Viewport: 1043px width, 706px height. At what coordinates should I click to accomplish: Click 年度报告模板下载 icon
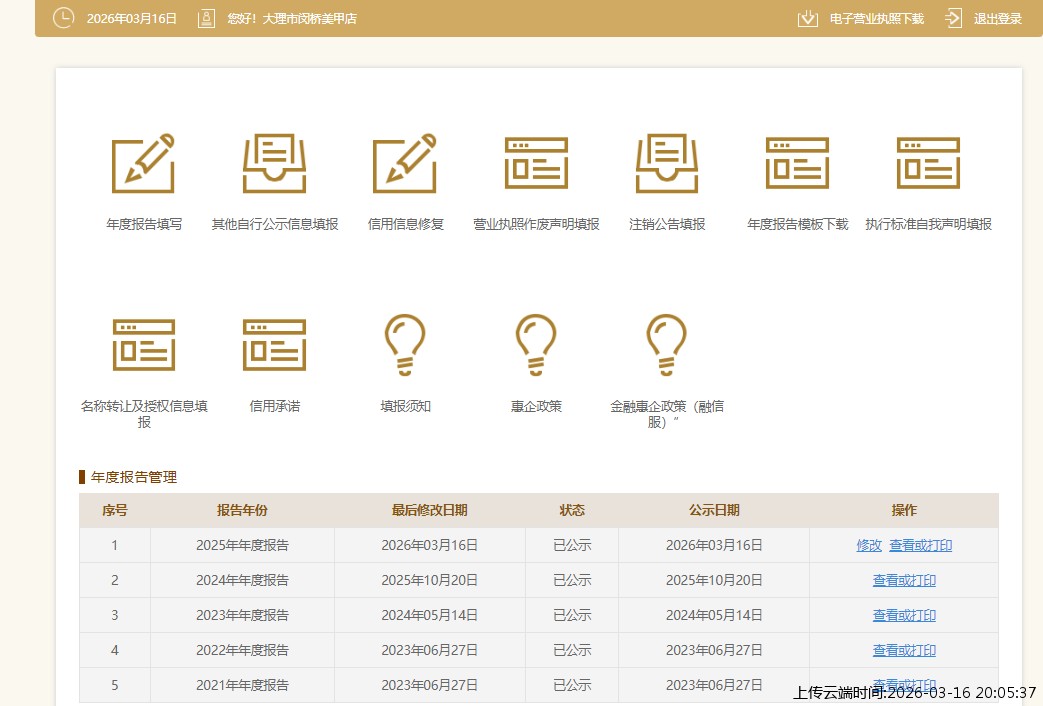(797, 163)
